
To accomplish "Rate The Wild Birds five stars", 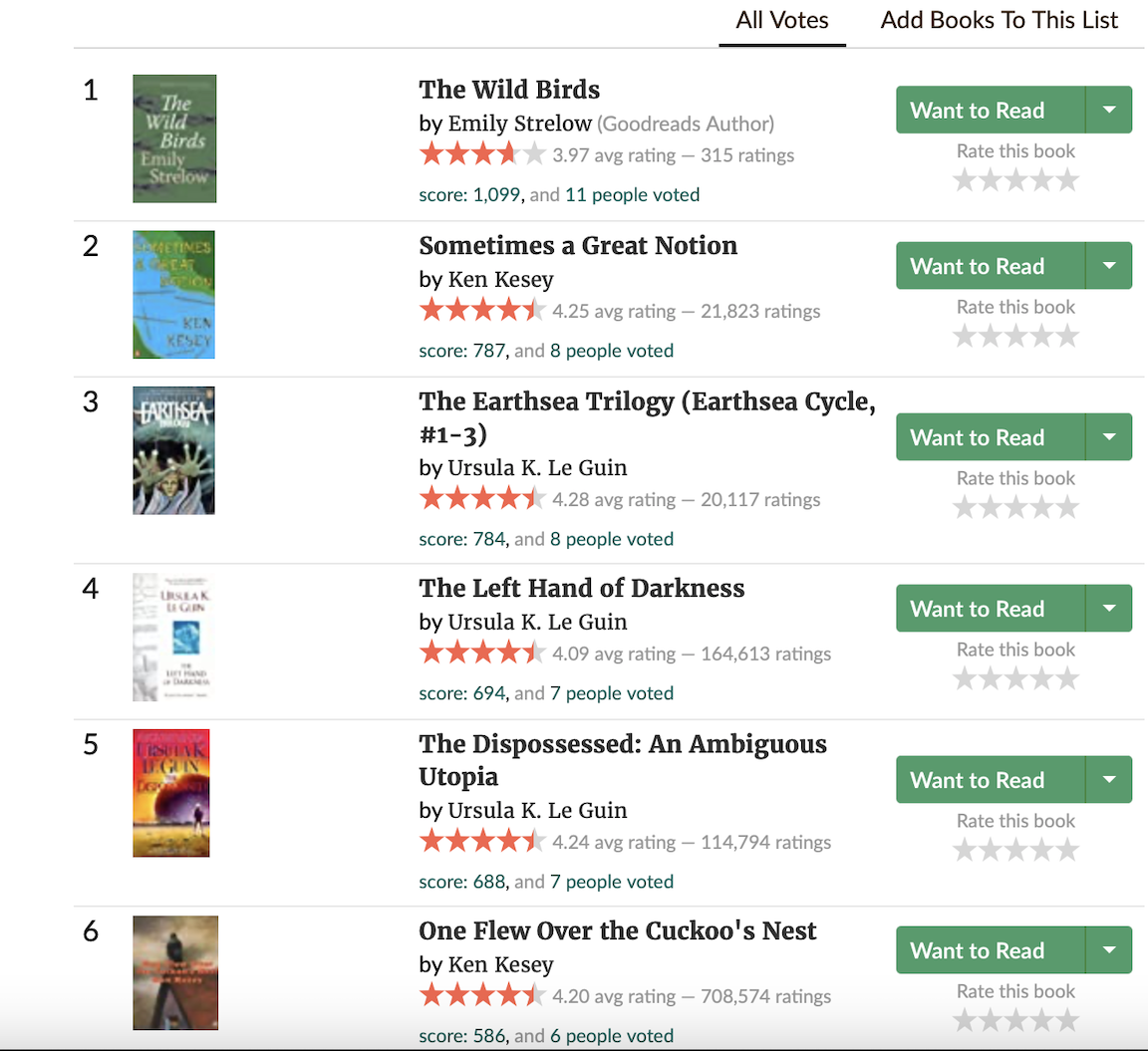I will click(1067, 180).
